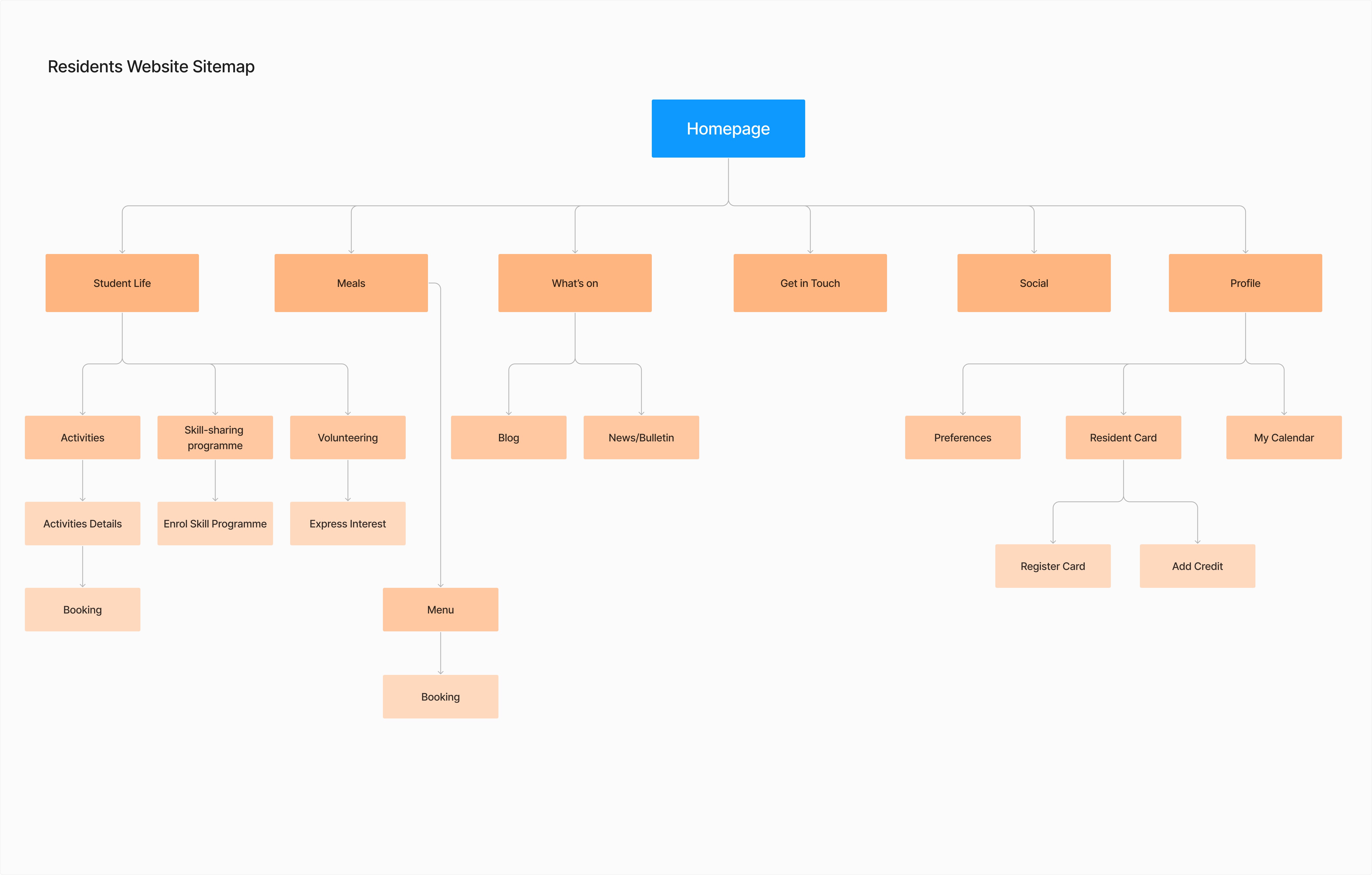Click the Volunteering node
The image size is (1372, 875).
click(348, 437)
